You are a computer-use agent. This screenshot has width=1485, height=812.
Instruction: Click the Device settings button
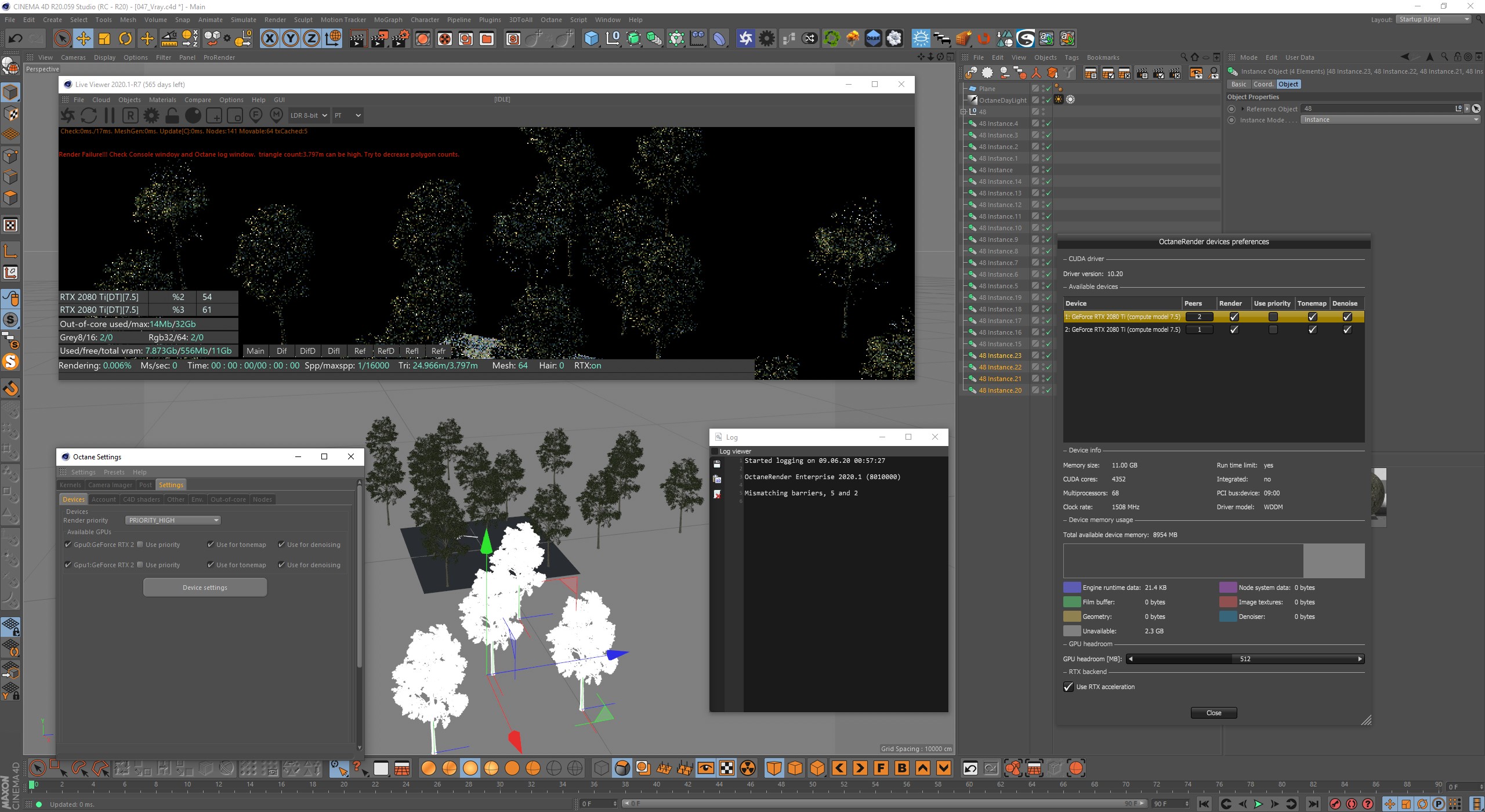coord(205,588)
